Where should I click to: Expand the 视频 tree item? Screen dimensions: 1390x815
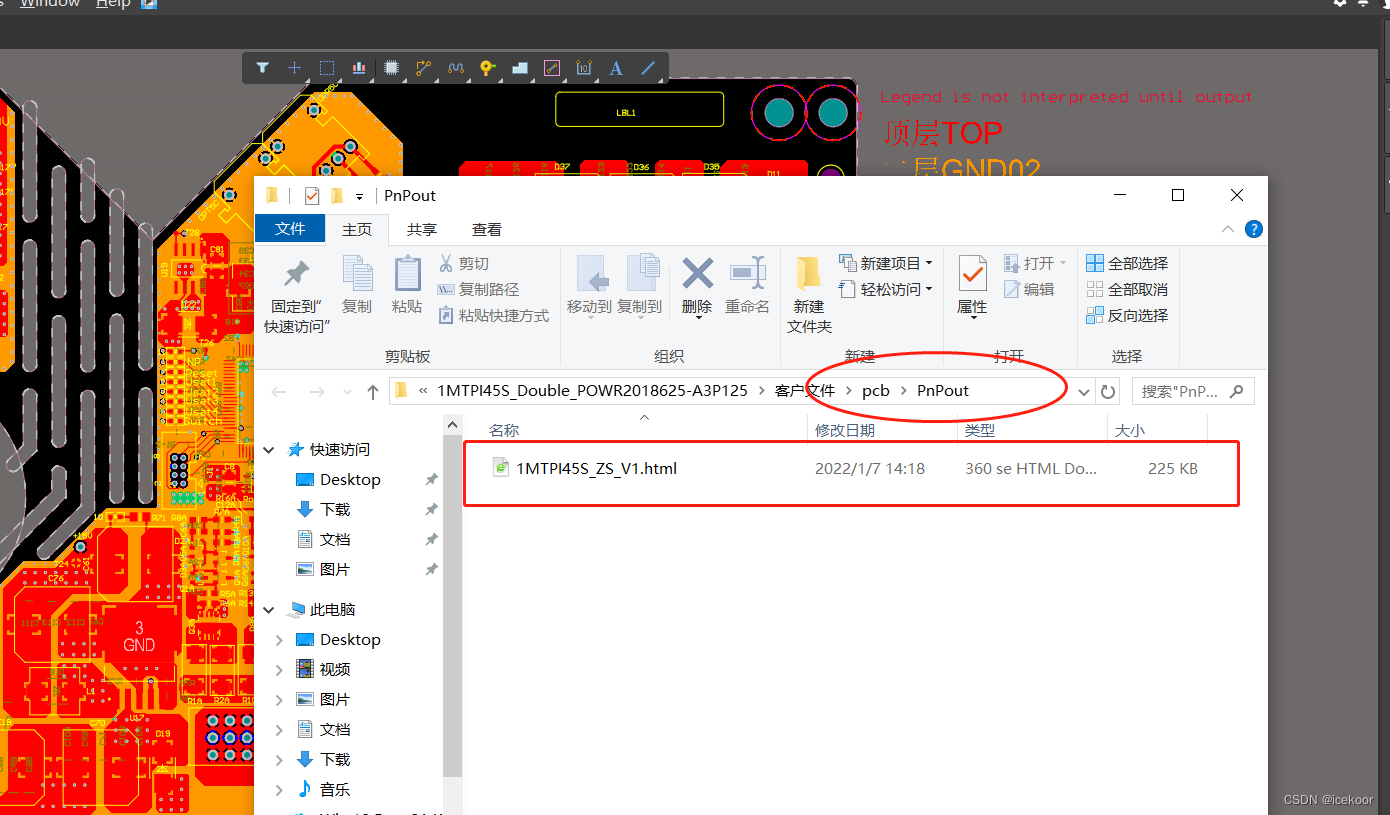(280, 669)
